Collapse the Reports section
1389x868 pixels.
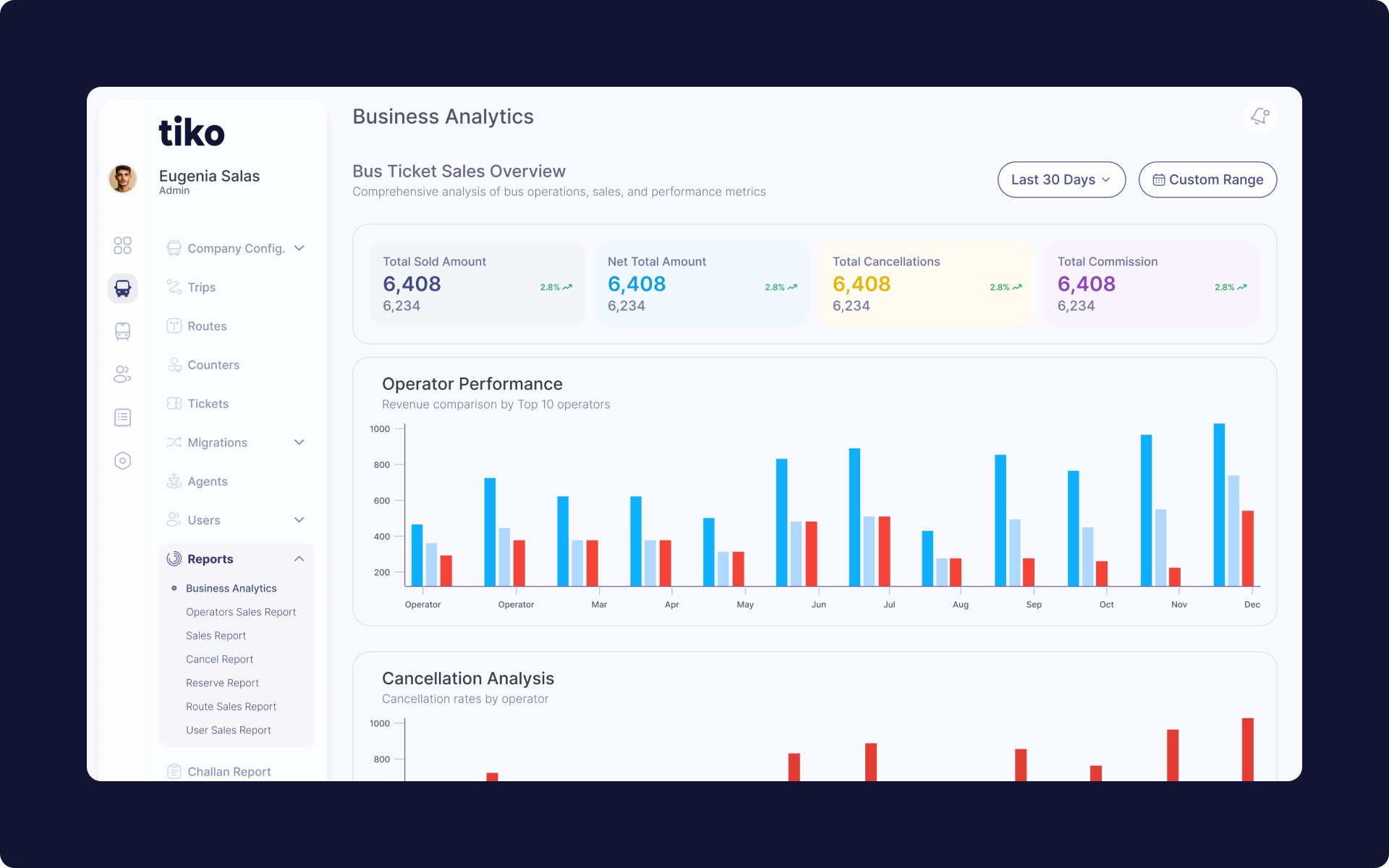point(299,559)
